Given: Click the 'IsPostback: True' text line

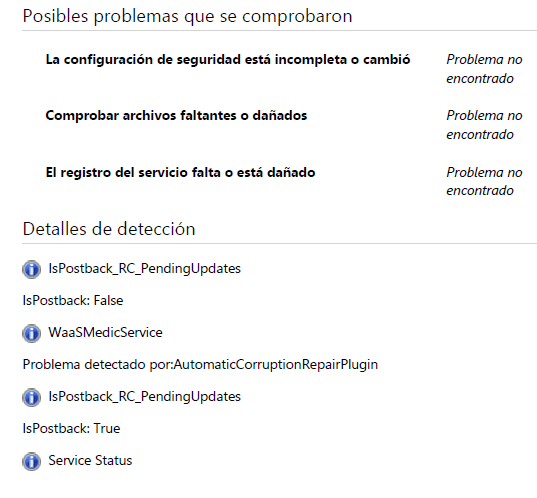Looking at the screenshot, I should pyautogui.click(x=71, y=428).
